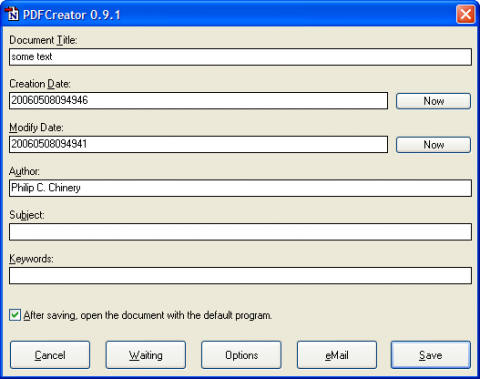Click the Document Title label
Viewport: 480px width, 379px height.
(x=43, y=40)
